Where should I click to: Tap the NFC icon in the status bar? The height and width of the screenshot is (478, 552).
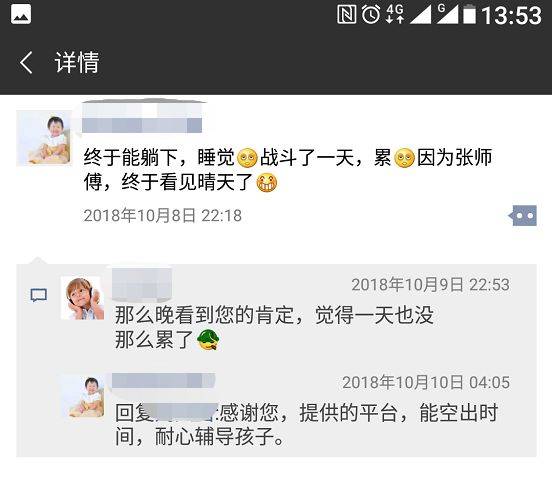click(346, 15)
